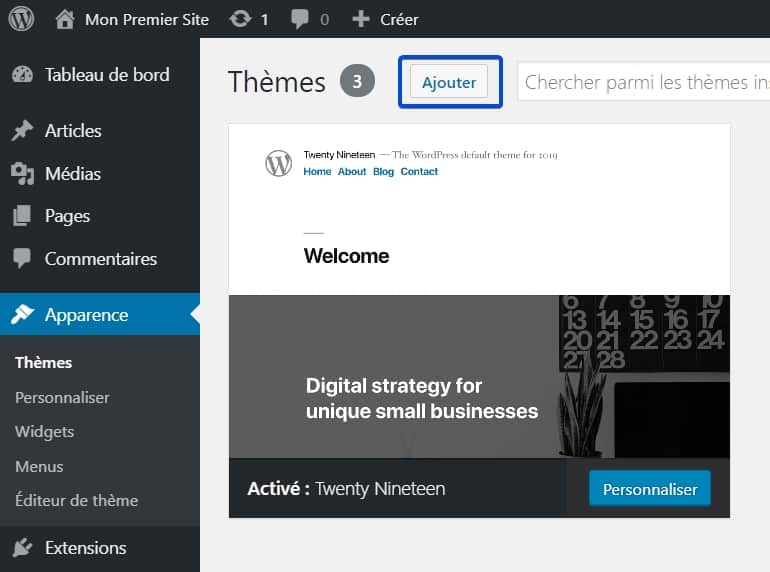Open Éditeur de thème submenu item

[x=76, y=500]
